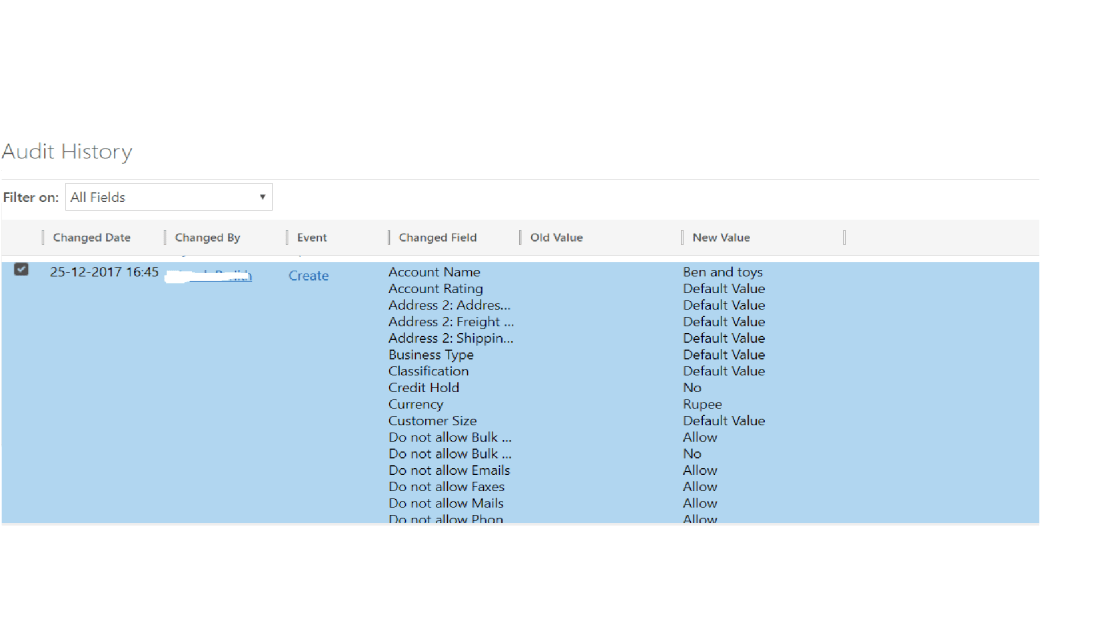This screenshot has height=618, width=1100.
Task: Click the Old Value column header
Action: pyautogui.click(x=556, y=238)
